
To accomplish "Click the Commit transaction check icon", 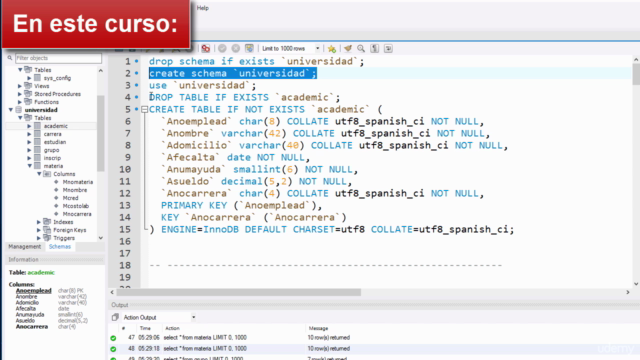I will pyautogui.click(x=222, y=49).
